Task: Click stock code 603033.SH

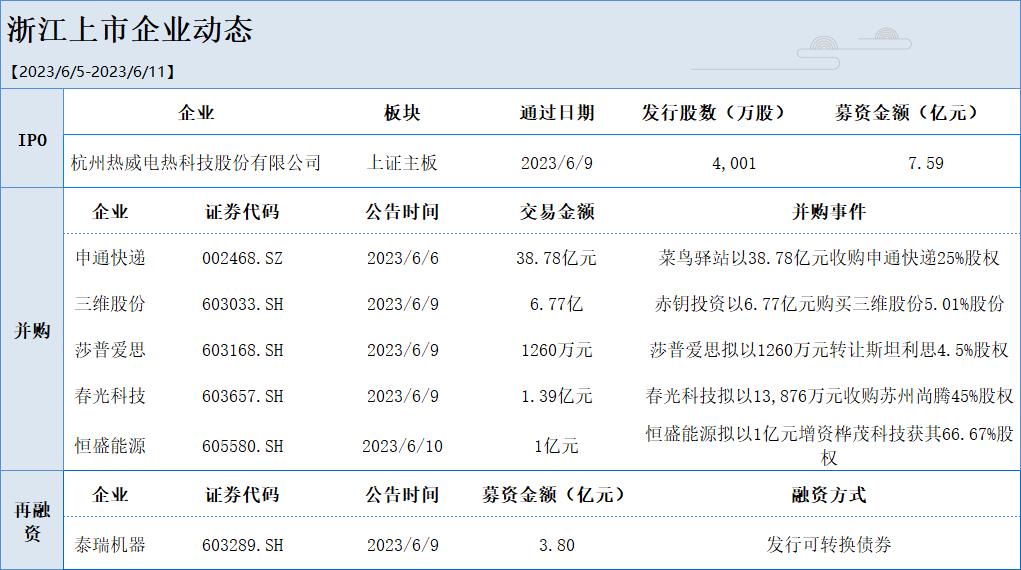Action: 242,304
